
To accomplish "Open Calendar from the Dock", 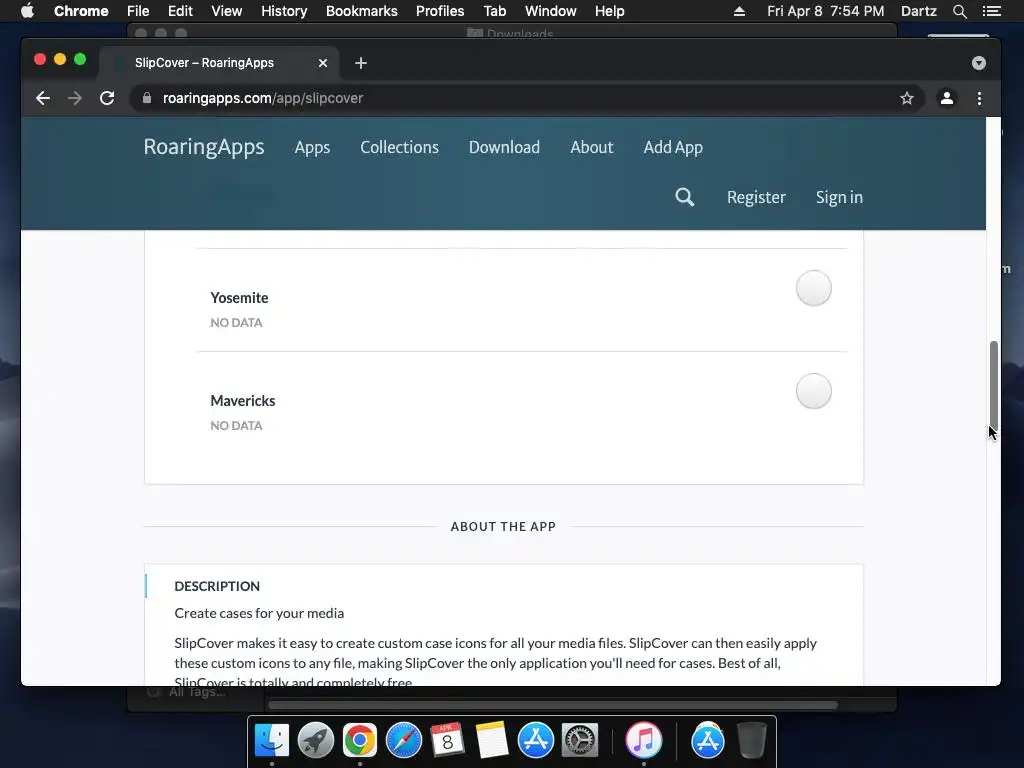I will (x=447, y=740).
